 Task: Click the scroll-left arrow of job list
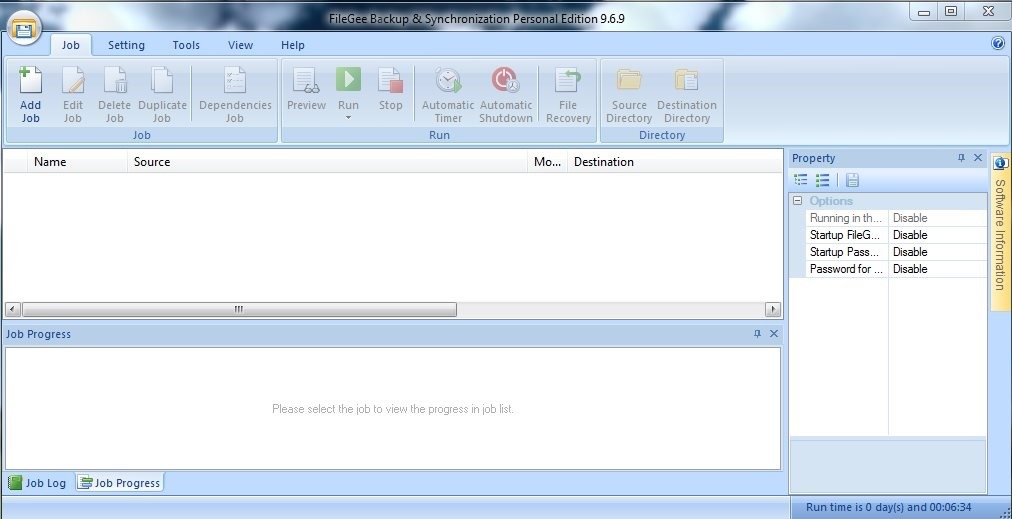pyautogui.click(x=13, y=310)
